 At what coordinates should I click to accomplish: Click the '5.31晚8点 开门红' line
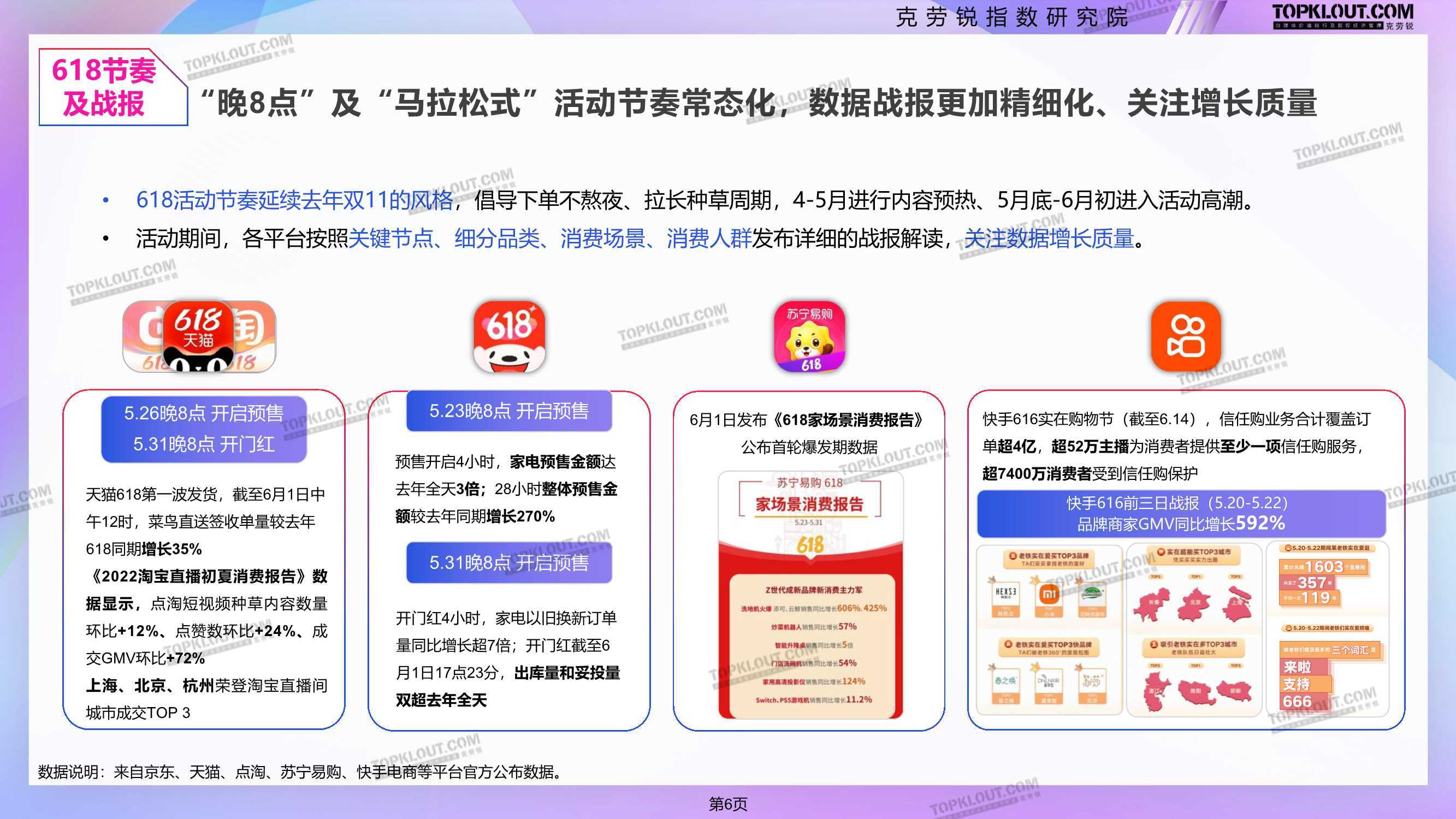point(204,444)
